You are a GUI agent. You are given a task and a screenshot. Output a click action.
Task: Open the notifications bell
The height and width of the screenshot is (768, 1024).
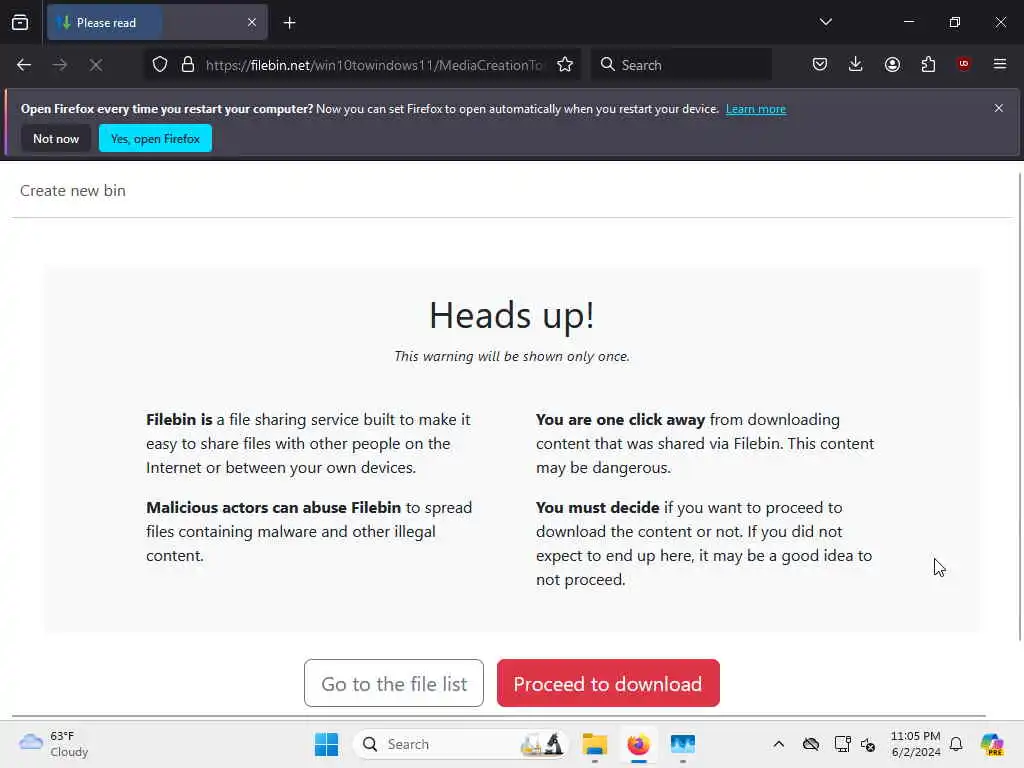click(x=956, y=744)
